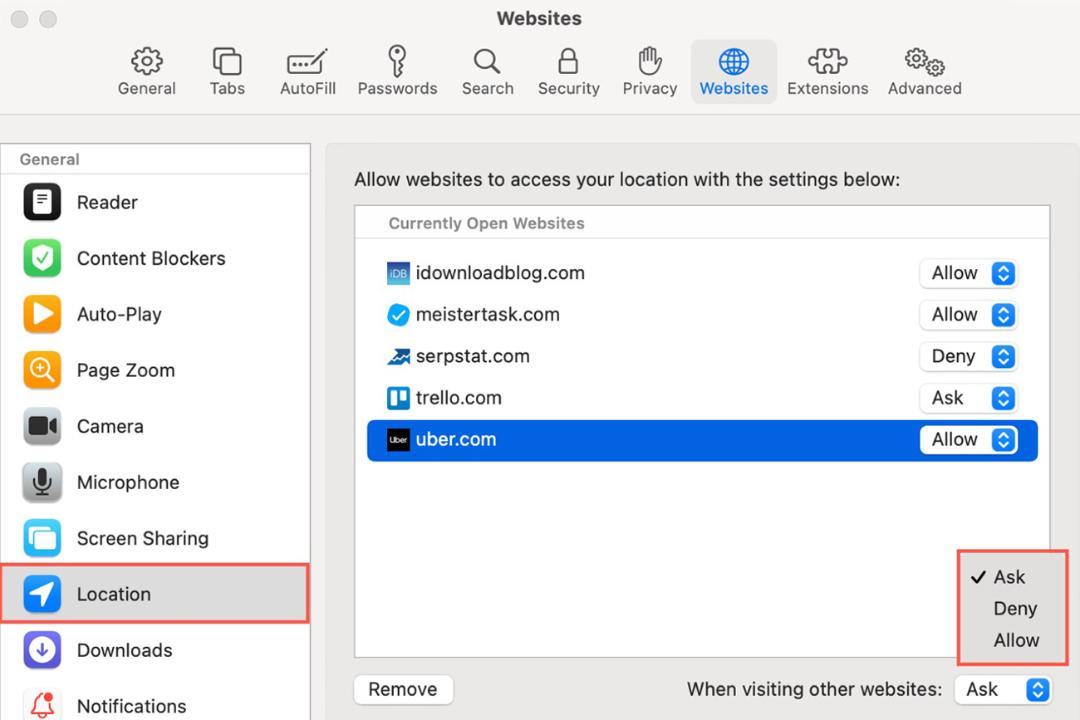The width and height of the screenshot is (1080, 720).
Task: Open the Privacy hand icon
Action: [650, 61]
